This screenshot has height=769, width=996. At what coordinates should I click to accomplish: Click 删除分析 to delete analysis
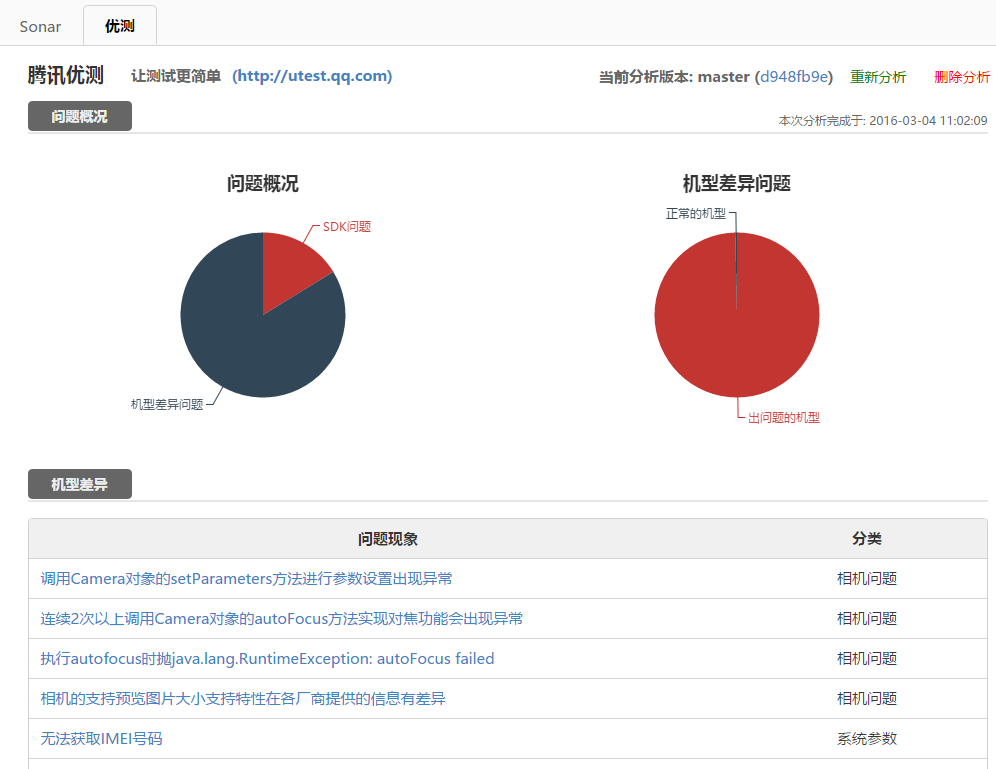[962, 77]
